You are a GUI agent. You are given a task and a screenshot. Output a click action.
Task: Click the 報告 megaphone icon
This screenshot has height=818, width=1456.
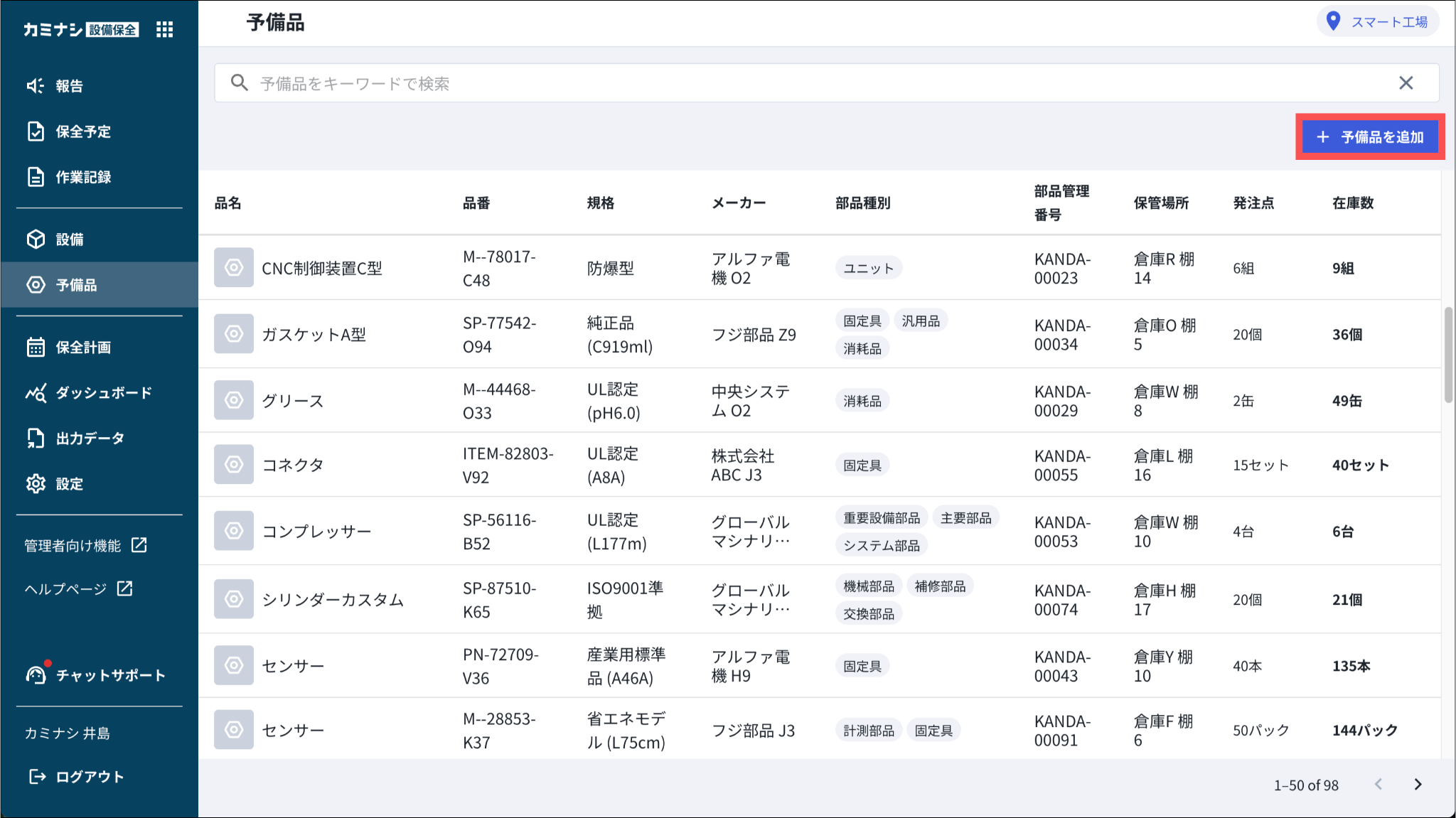(x=36, y=86)
